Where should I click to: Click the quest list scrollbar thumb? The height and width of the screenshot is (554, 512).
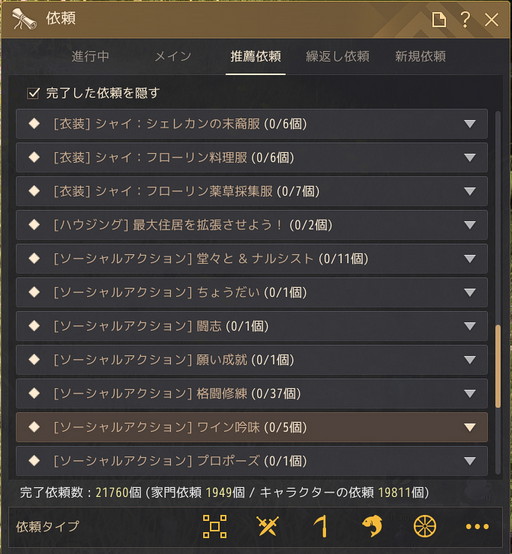point(498,366)
